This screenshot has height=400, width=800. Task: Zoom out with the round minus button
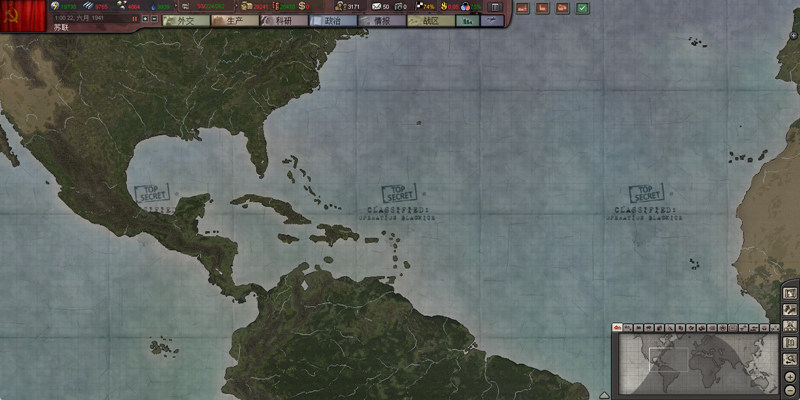[x=790, y=391]
